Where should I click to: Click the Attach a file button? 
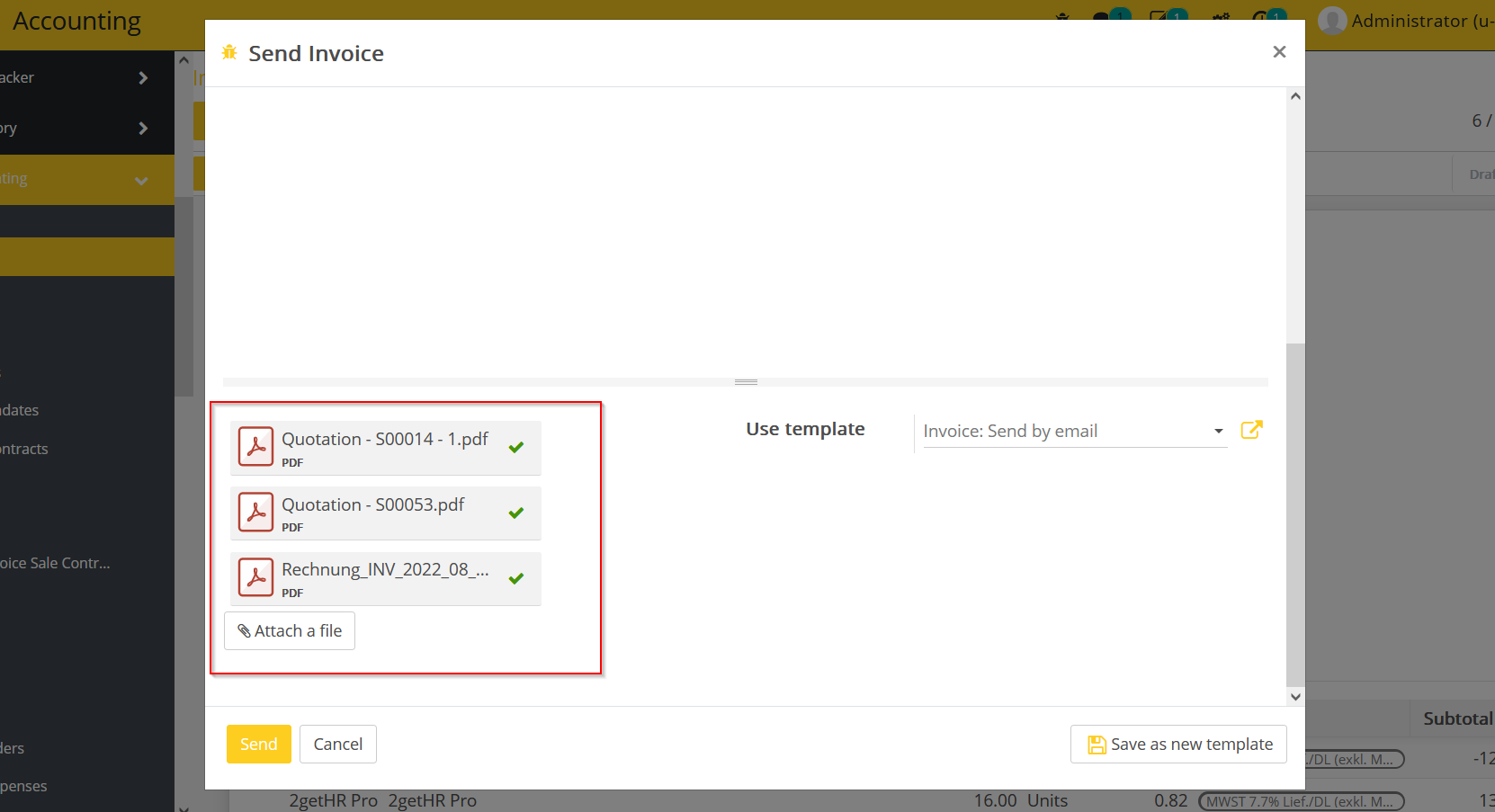[x=289, y=630]
